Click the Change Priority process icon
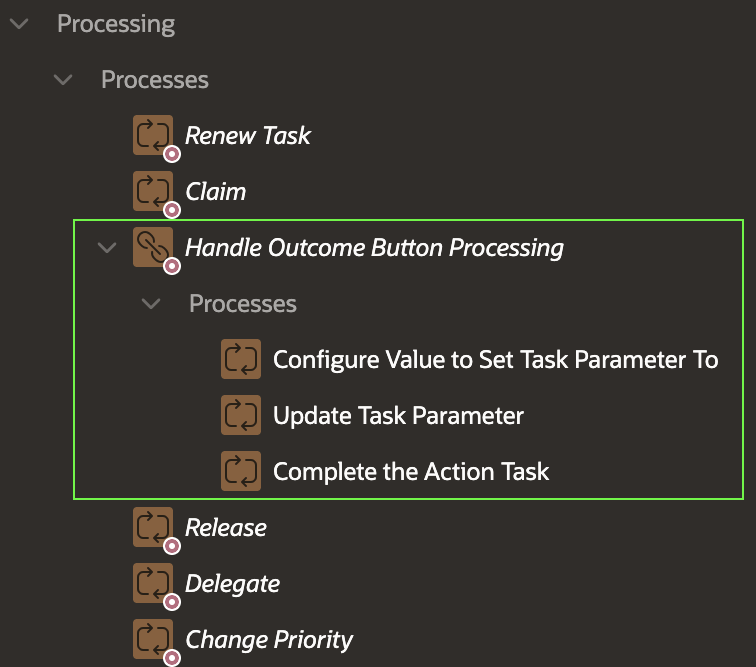 [152, 639]
